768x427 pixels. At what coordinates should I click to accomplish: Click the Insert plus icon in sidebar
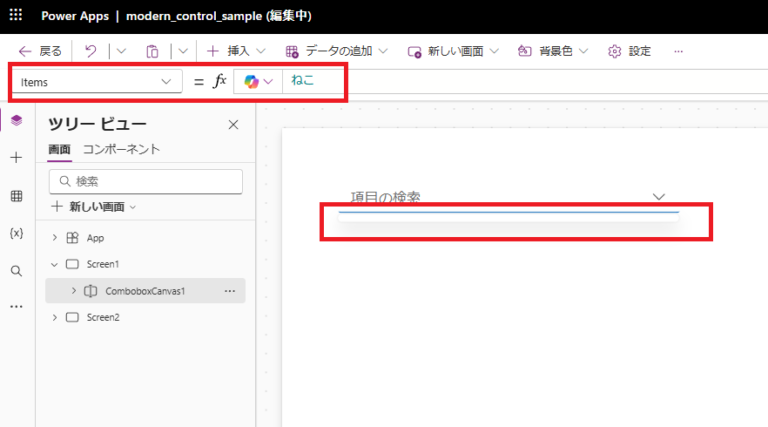(x=16, y=158)
